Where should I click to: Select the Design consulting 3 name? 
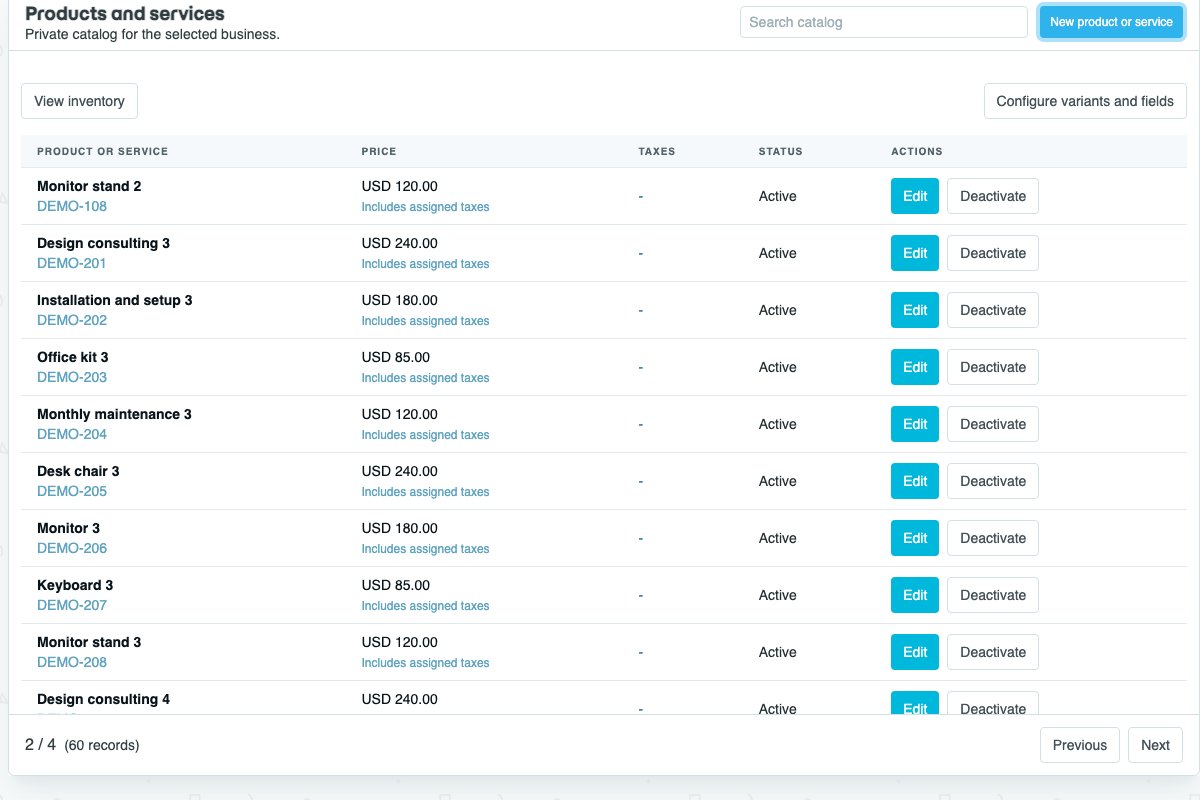103,243
